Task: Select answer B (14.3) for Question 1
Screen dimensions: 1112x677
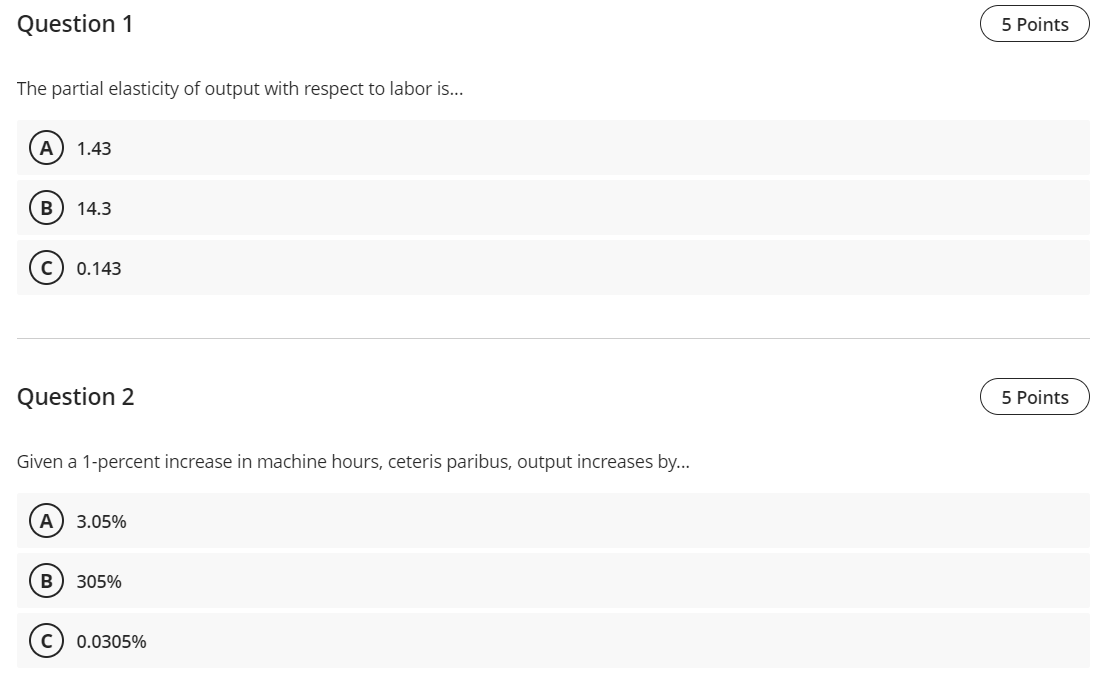Action: [x=46, y=208]
